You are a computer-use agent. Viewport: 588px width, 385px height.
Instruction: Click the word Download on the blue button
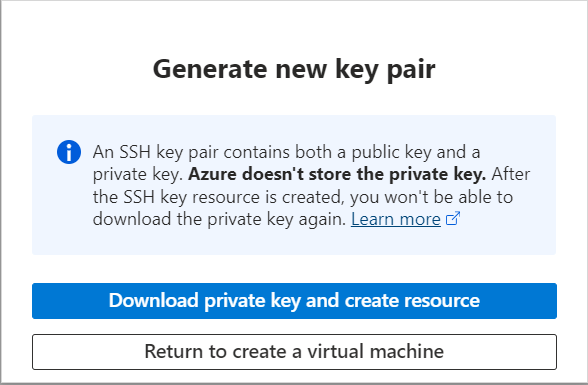point(153,300)
